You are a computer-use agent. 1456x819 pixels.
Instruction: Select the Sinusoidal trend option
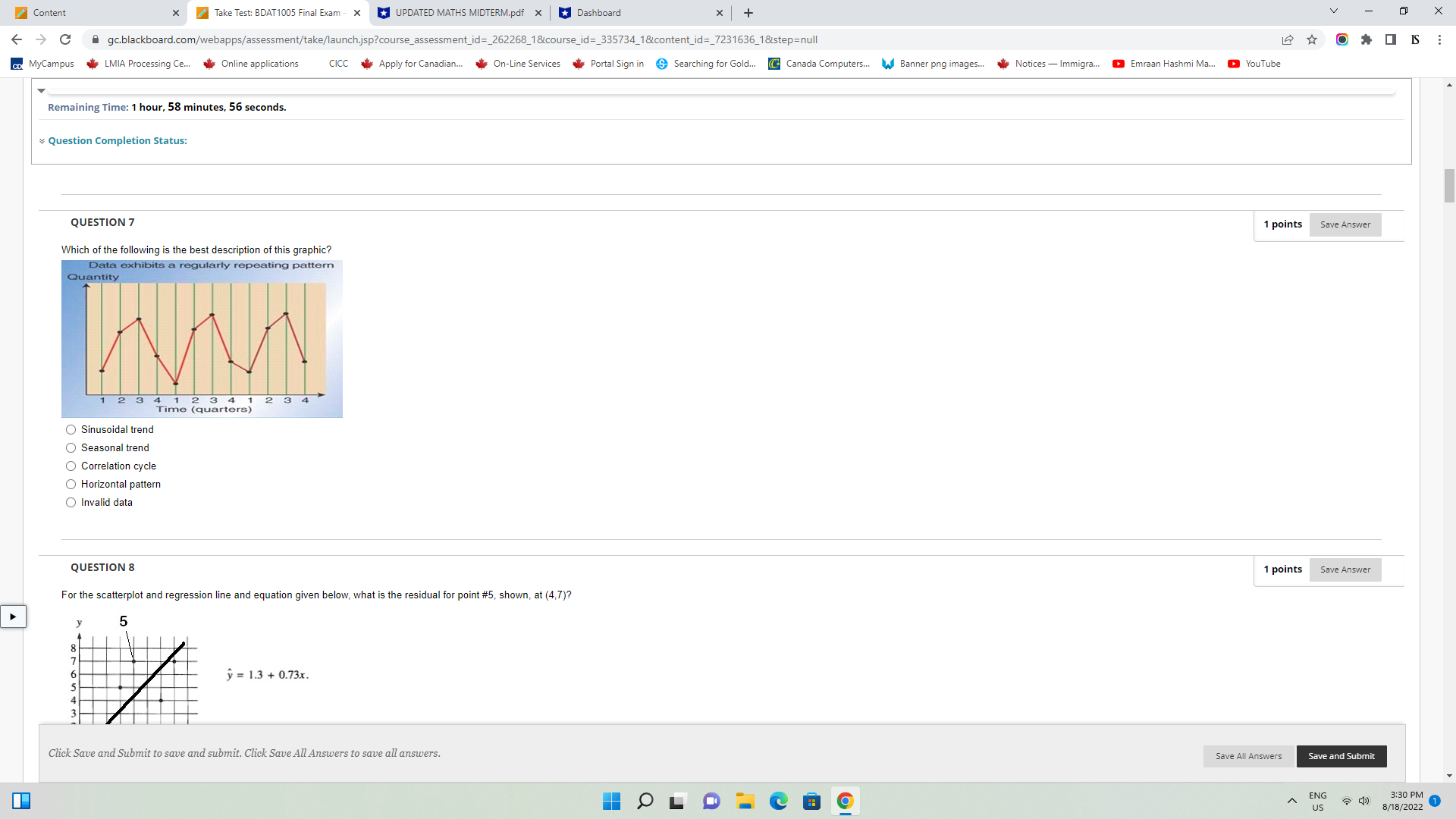(x=71, y=430)
